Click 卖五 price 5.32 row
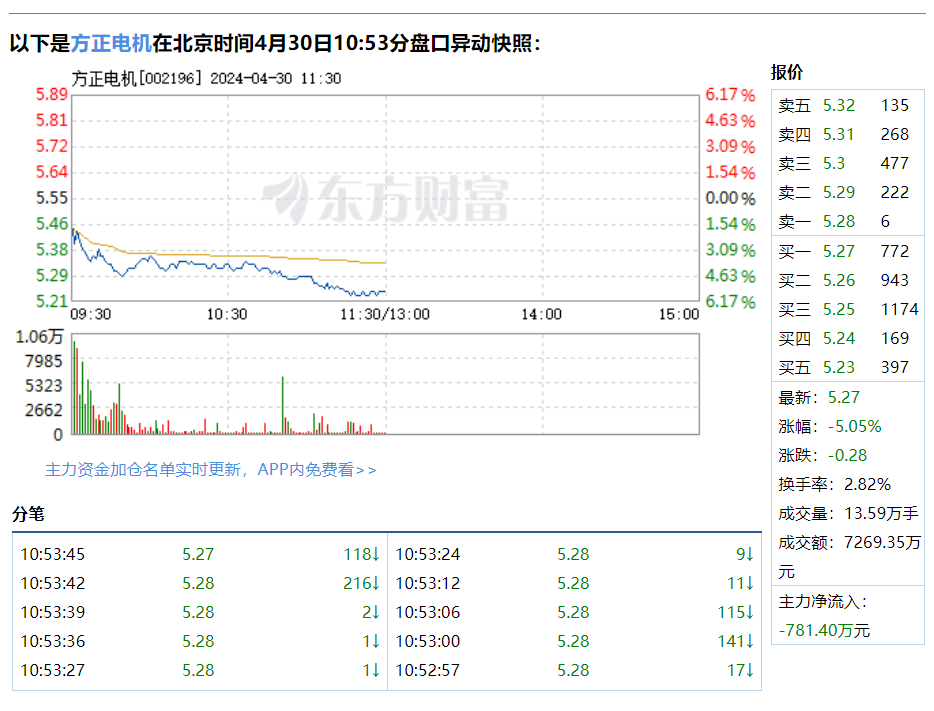 point(848,105)
